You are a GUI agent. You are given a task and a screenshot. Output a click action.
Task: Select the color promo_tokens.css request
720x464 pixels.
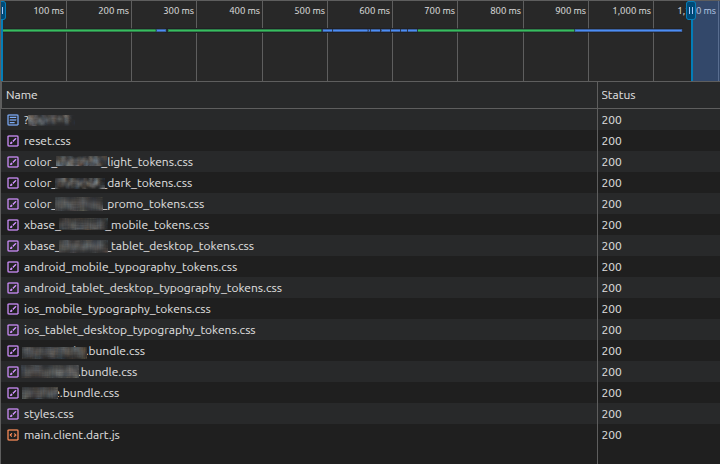coord(114,204)
